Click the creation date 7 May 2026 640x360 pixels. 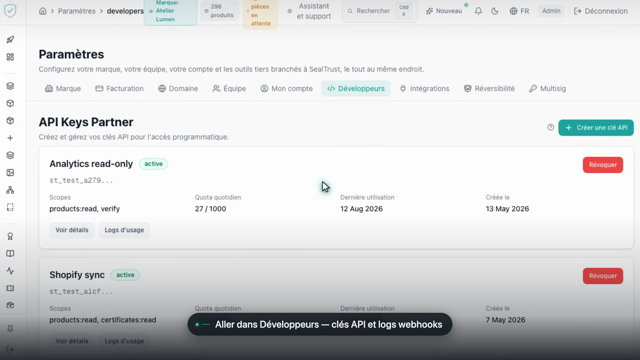click(505, 320)
